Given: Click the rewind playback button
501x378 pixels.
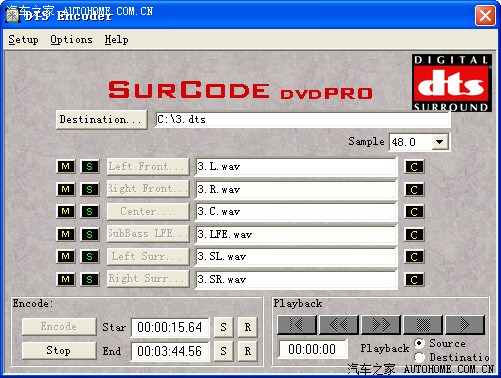Looking at the screenshot, I should (339, 324).
